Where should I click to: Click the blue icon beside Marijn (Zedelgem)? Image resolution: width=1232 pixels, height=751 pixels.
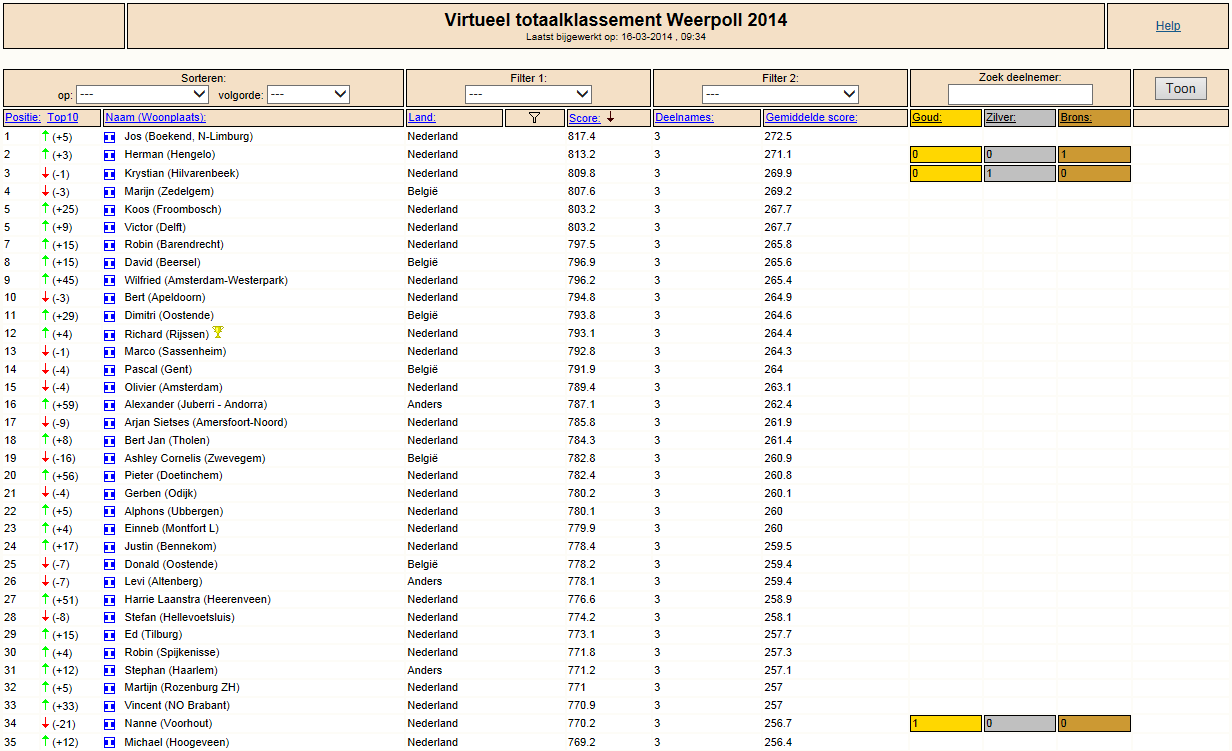coord(110,192)
